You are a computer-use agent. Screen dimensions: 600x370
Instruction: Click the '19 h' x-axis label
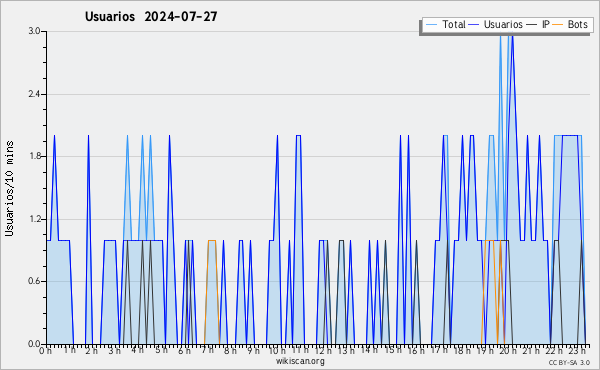[486, 350]
